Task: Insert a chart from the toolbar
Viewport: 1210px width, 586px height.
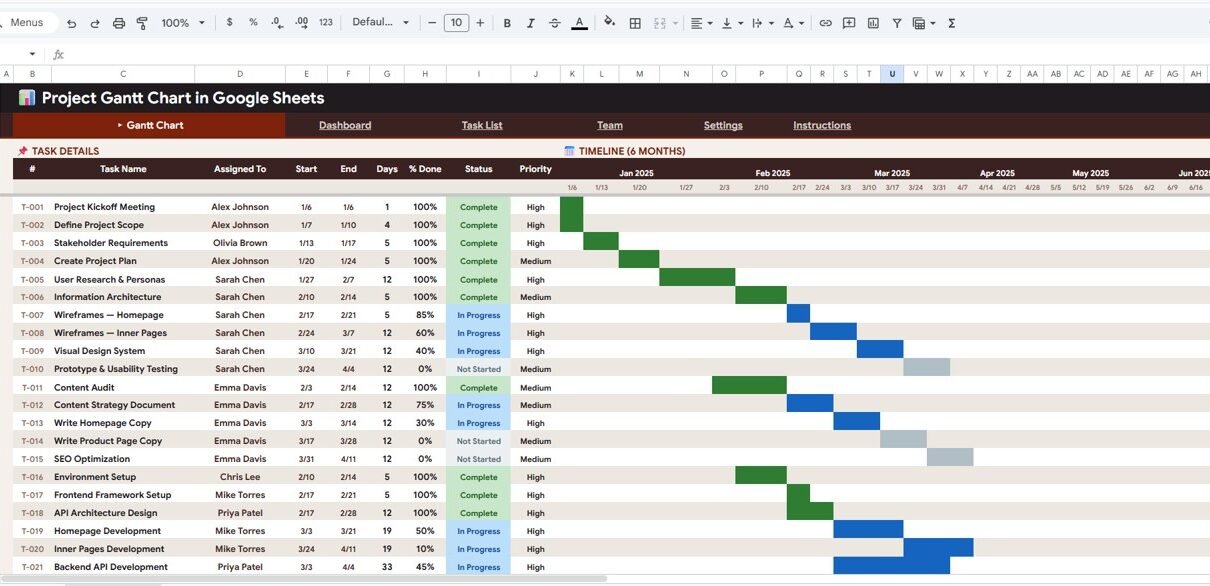Action: tap(873, 23)
